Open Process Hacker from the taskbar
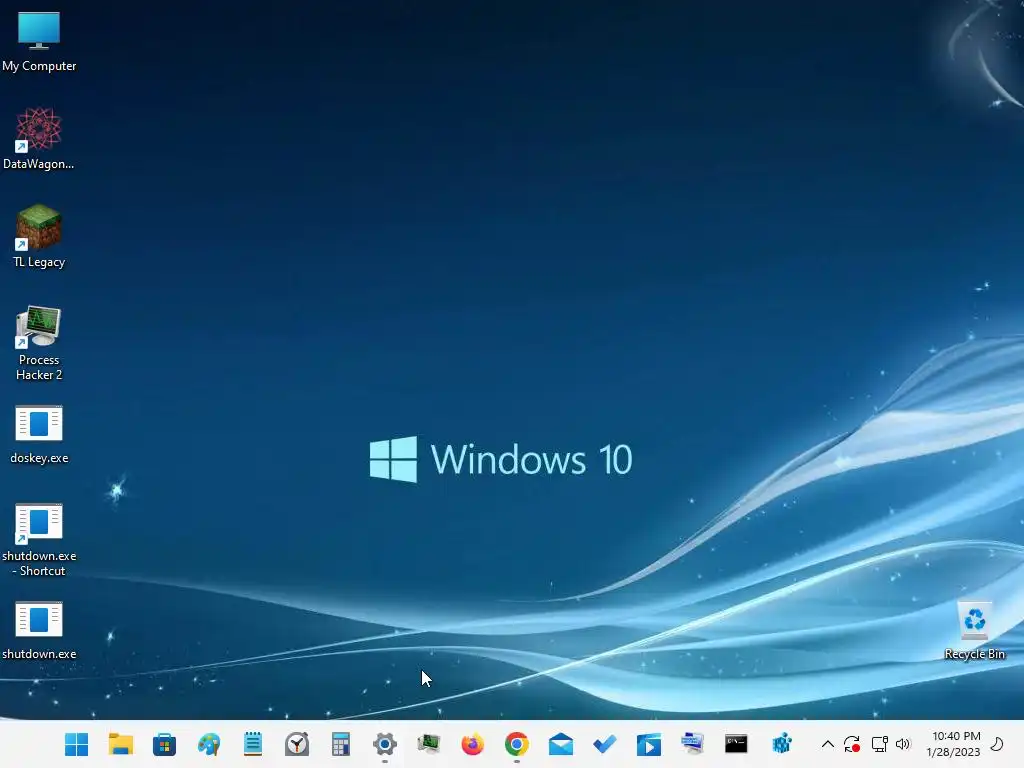The image size is (1024, 768). [x=429, y=744]
